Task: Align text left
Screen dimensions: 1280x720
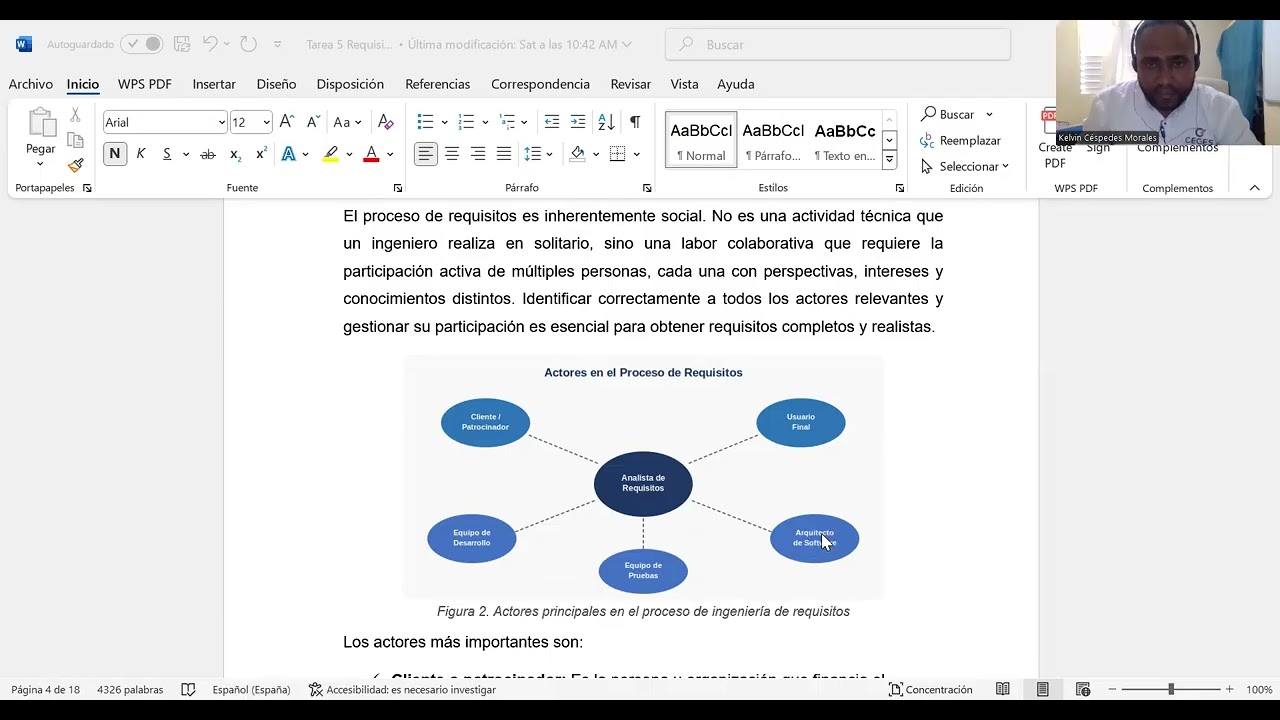Action: pyautogui.click(x=426, y=154)
